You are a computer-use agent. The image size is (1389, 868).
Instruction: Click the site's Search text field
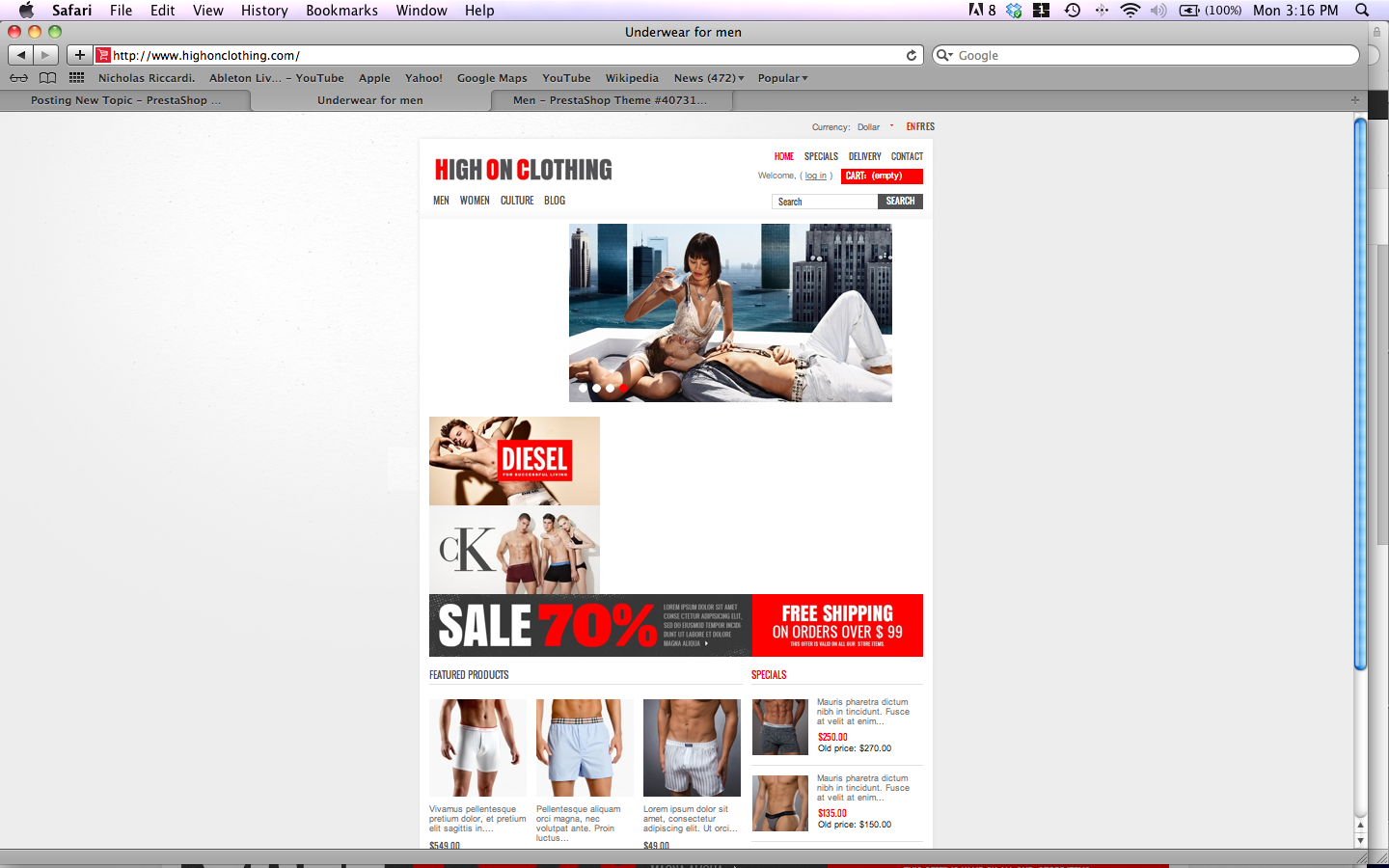click(x=825, y=202)
